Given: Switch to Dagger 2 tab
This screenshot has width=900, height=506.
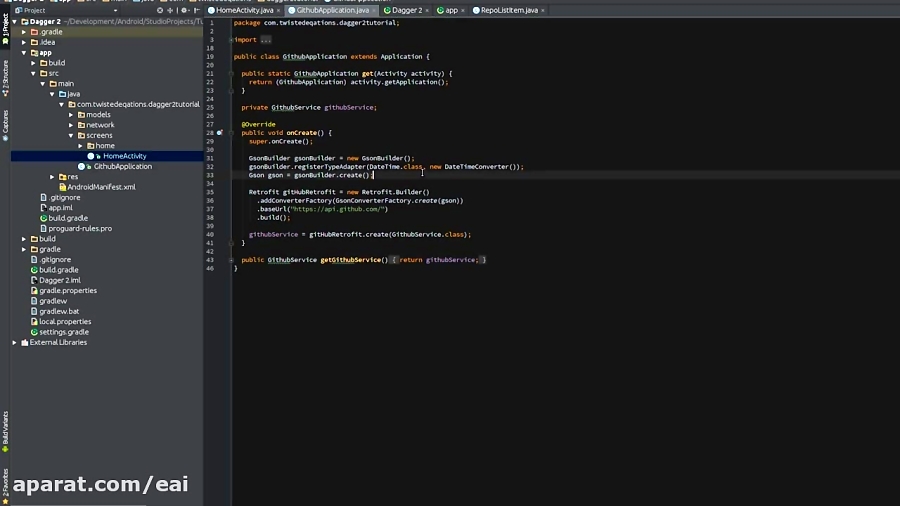Looking at the screenshot, I should [x=407, y=10].
